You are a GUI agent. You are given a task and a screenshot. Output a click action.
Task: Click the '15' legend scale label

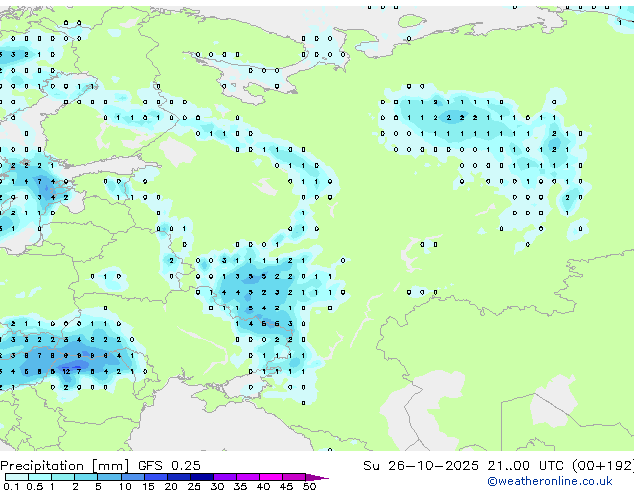point(148,486)
